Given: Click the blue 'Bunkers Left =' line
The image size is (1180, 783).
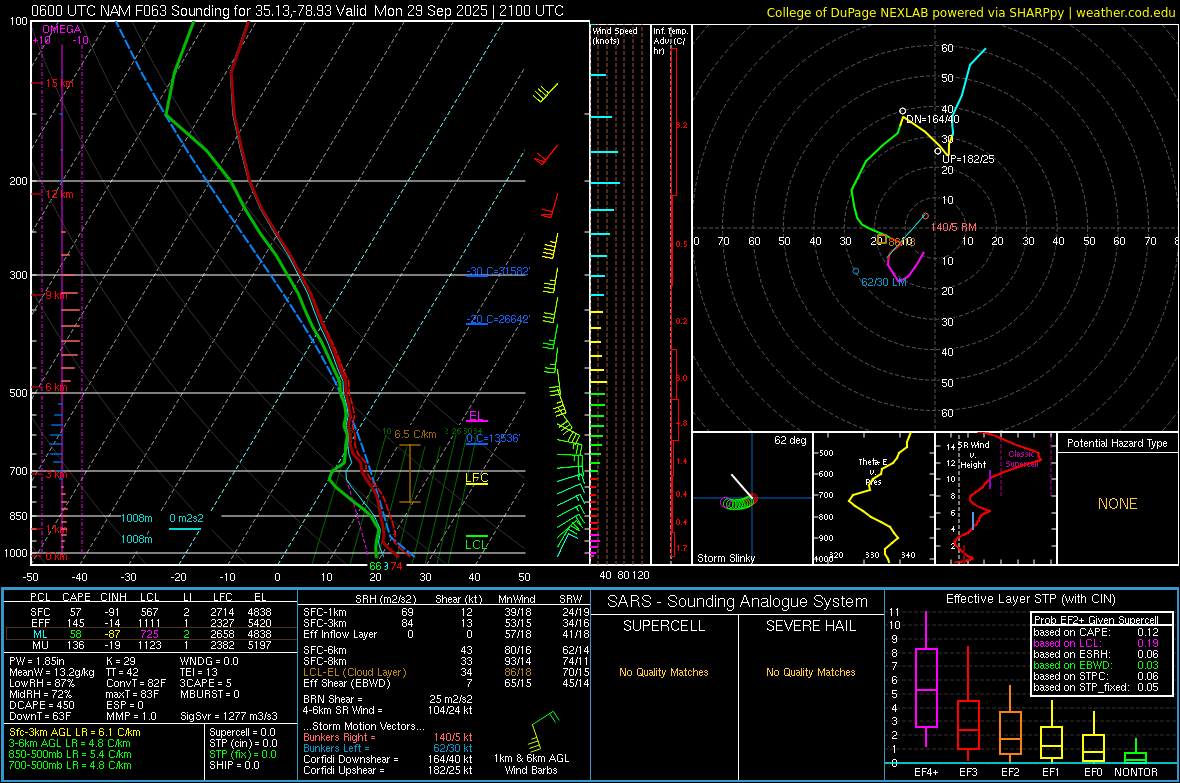Looking at the screenshot, I should (x=388, y=748).
